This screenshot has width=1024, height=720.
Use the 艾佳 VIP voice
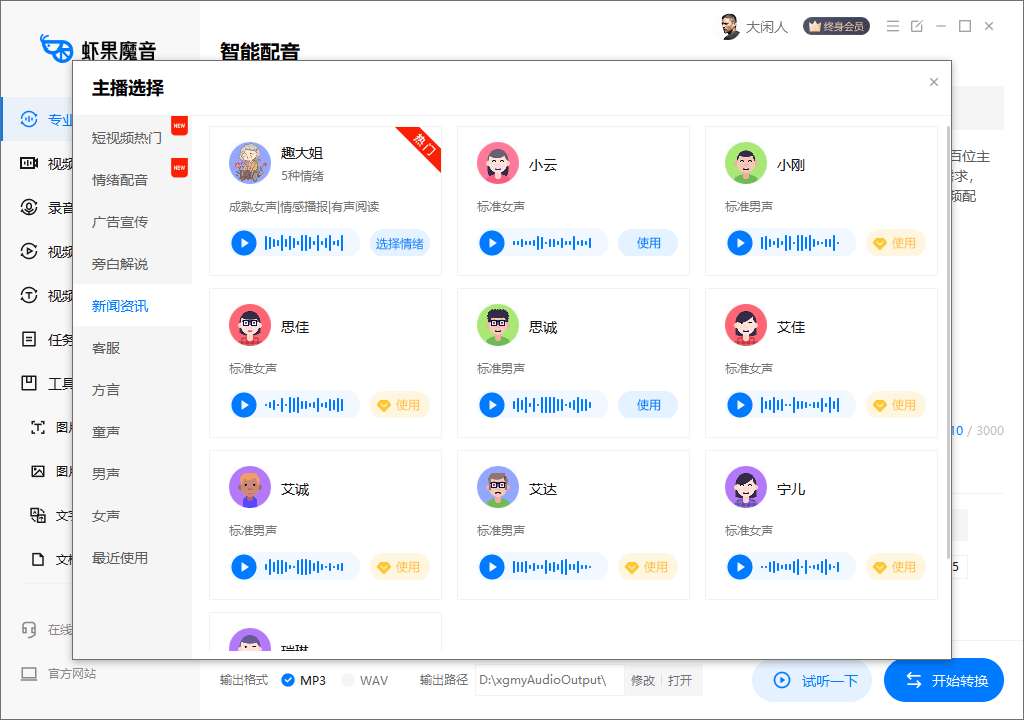(x=896, y=405)
